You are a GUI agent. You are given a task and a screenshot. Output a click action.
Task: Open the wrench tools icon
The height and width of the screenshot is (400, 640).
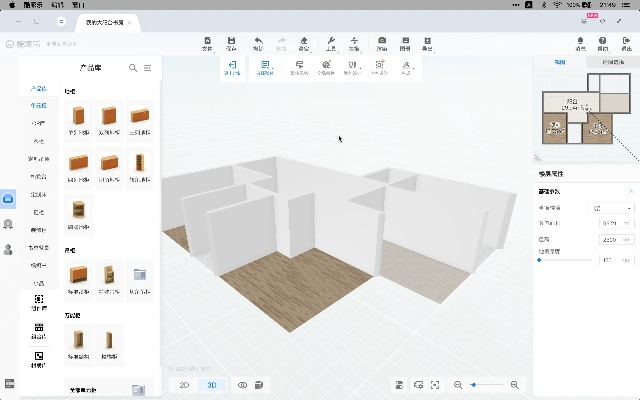331,43
